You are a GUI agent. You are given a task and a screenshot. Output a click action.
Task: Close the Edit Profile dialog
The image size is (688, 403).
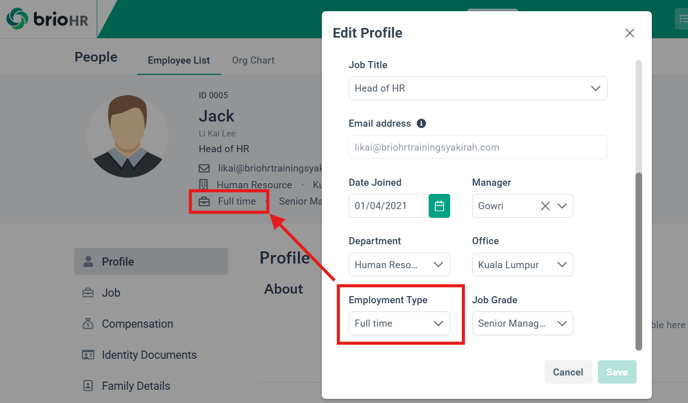630,33
